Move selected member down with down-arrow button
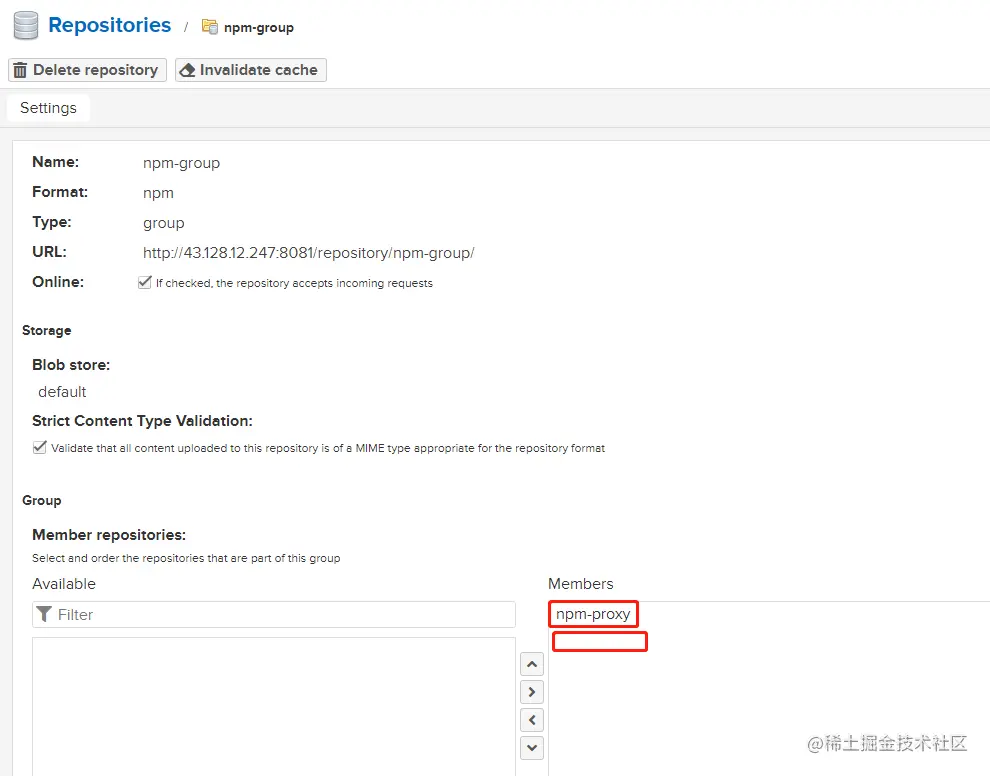Image resolution: width=990 pixels, height=776 pixels. 532,748
